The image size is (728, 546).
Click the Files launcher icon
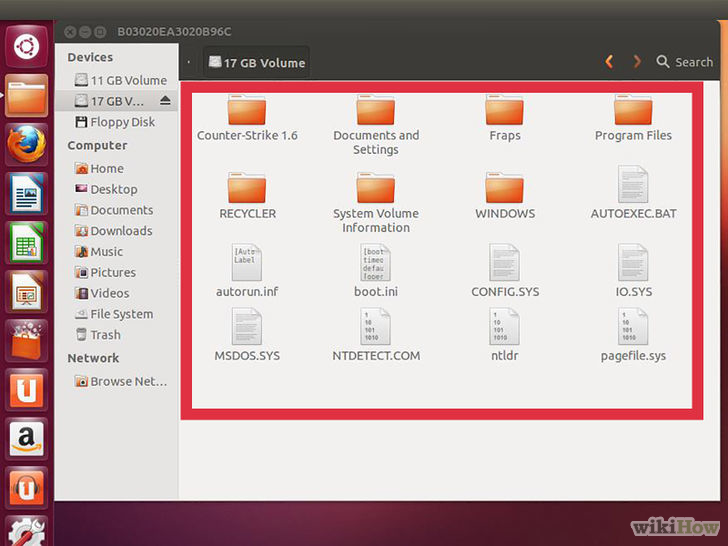pyautogui.click(x=26, y=96)
